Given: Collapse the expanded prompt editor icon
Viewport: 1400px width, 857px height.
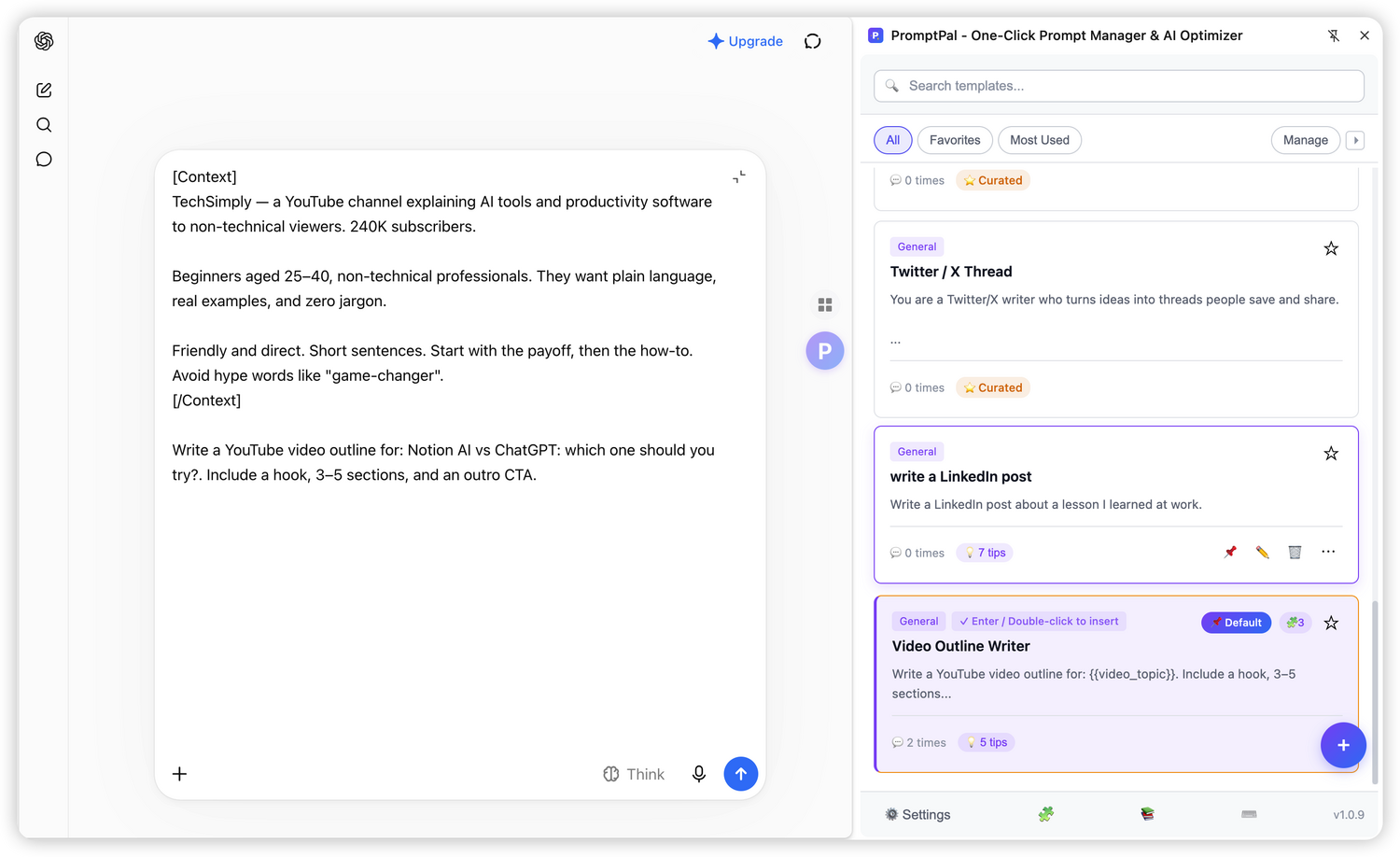Looking at the screenshot, I should tap(739, 176).
